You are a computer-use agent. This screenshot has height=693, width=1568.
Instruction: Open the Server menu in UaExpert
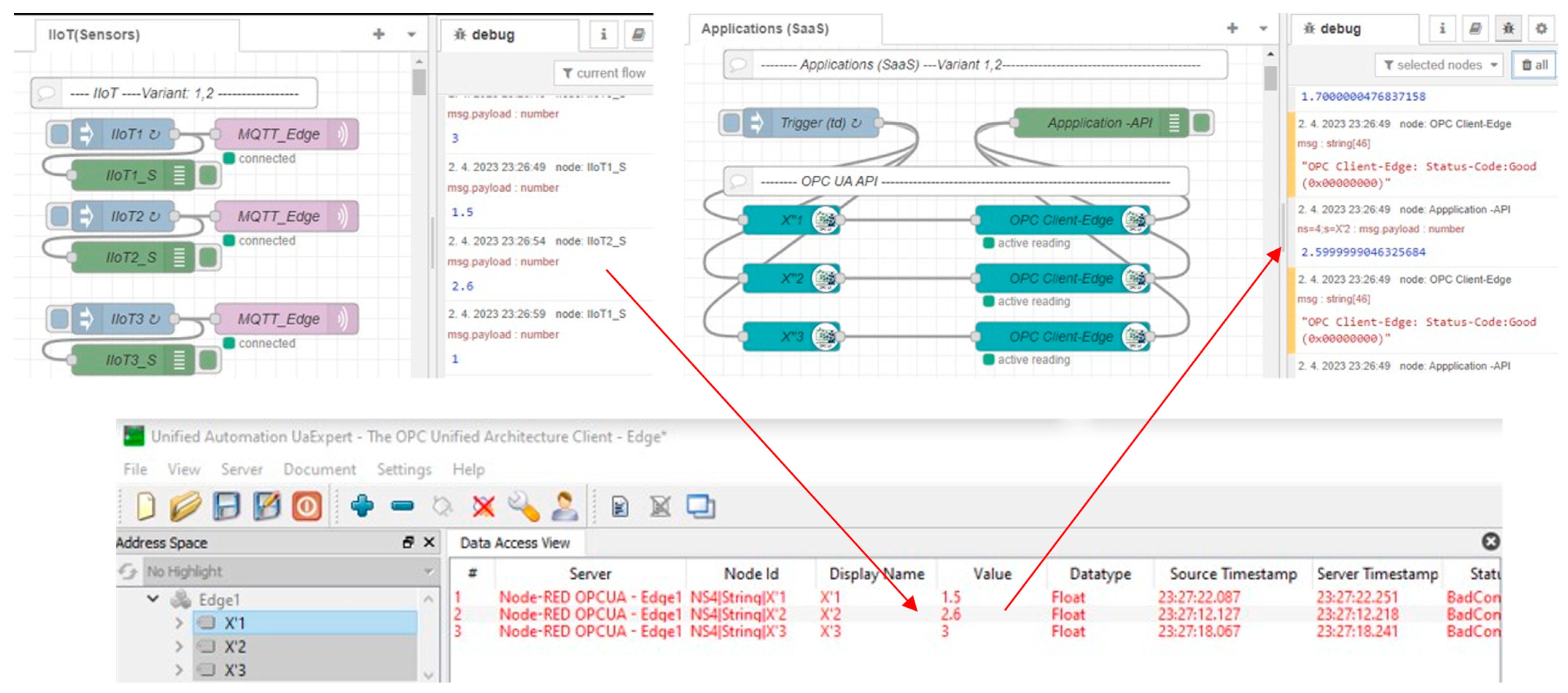click(x=242, y=469)
